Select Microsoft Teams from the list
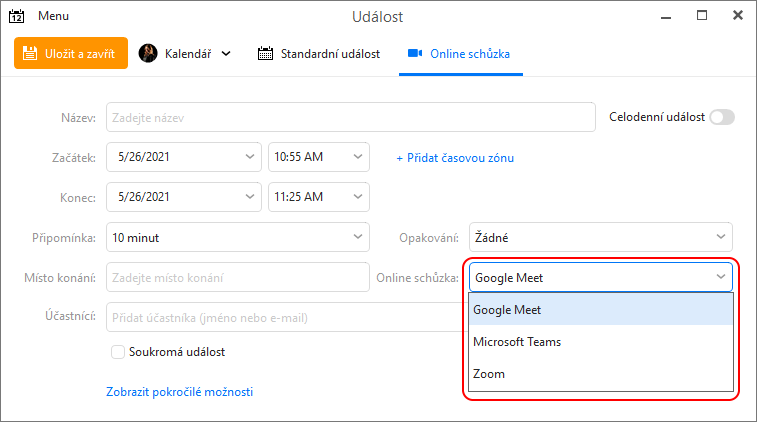The width and height of the screenshot is (757, 422). point(601,342)
